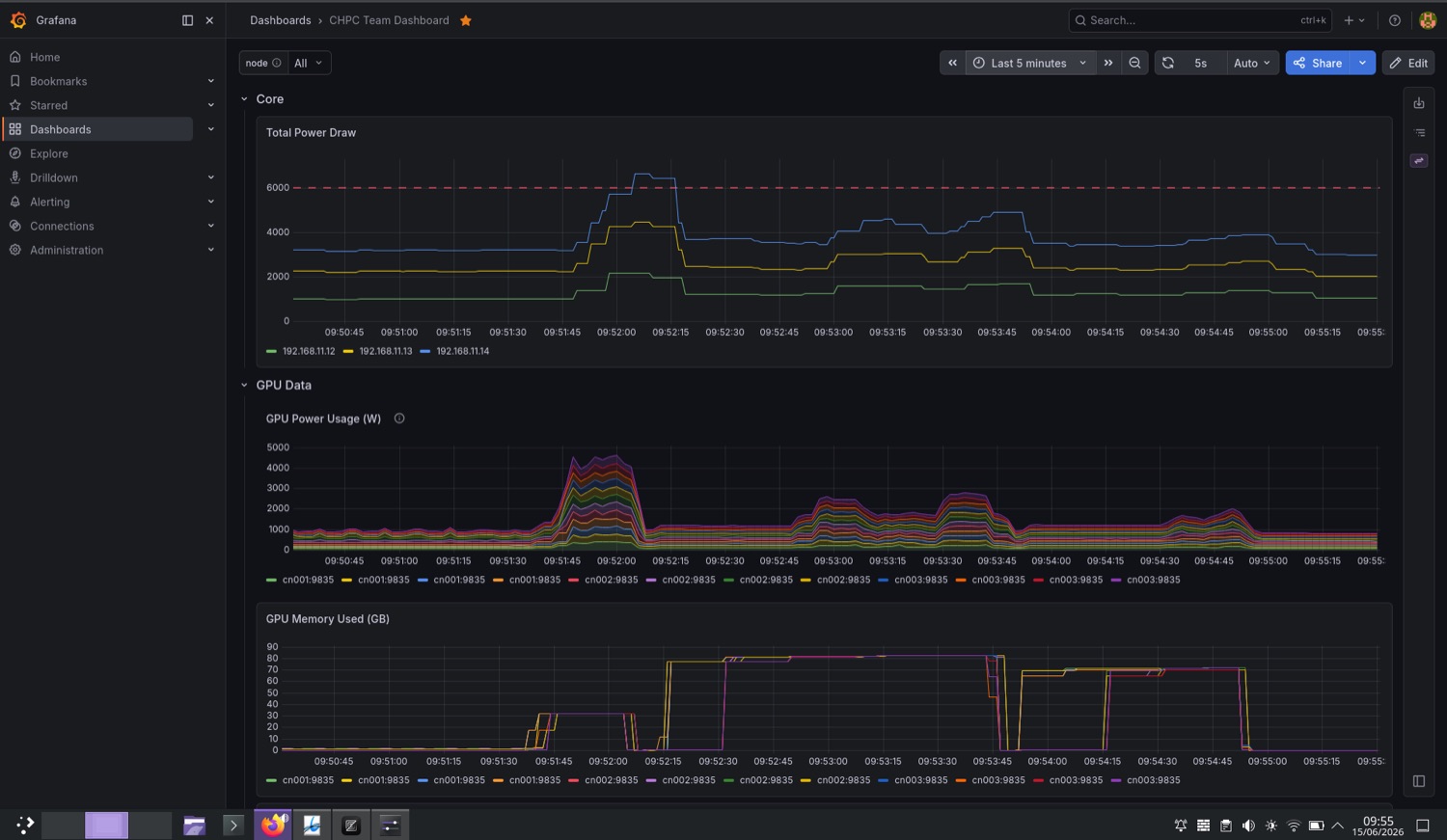Shift time range backward arrows

(x=952, y=63)
